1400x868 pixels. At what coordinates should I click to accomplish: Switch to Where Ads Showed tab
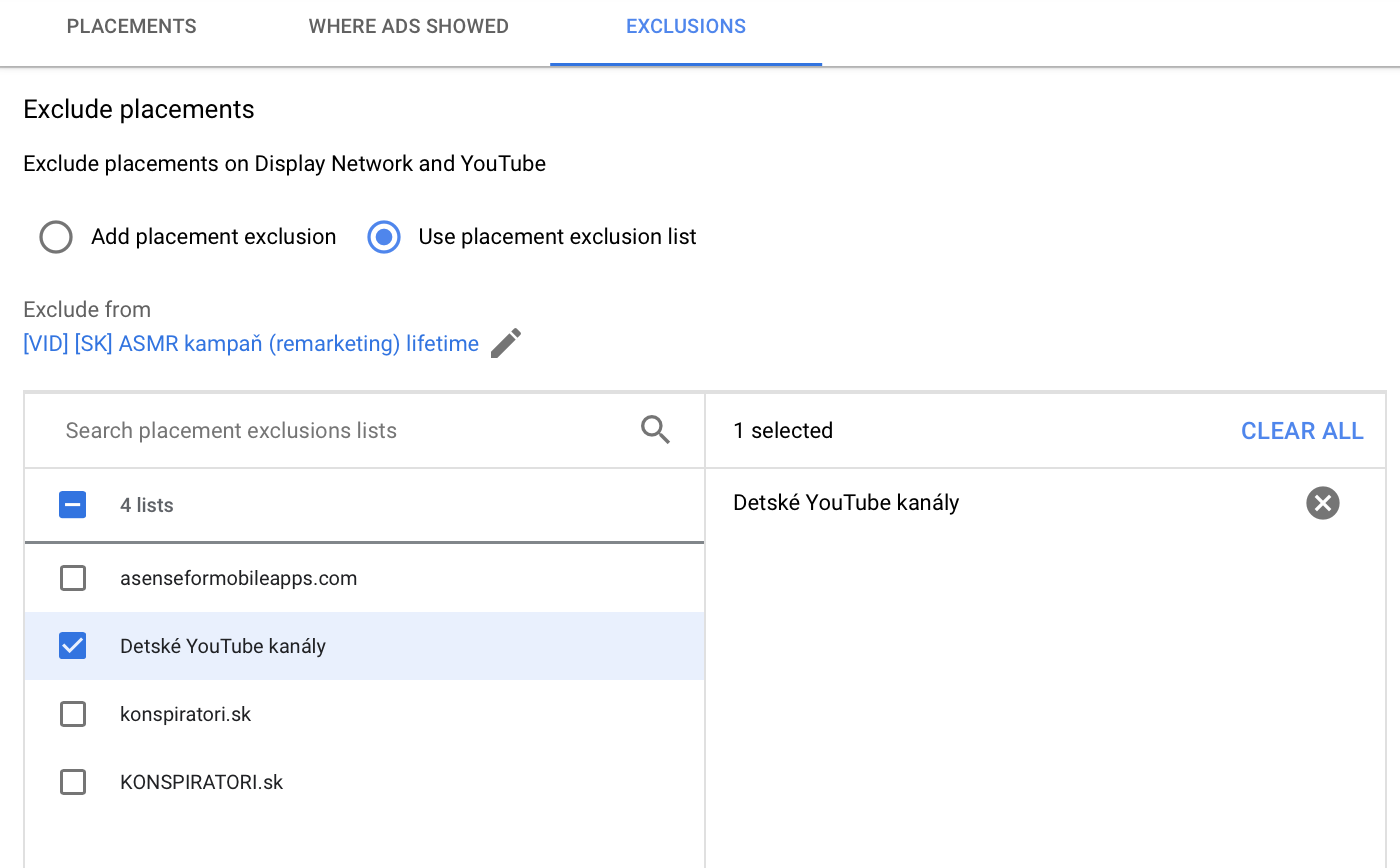tap(408, 27)
